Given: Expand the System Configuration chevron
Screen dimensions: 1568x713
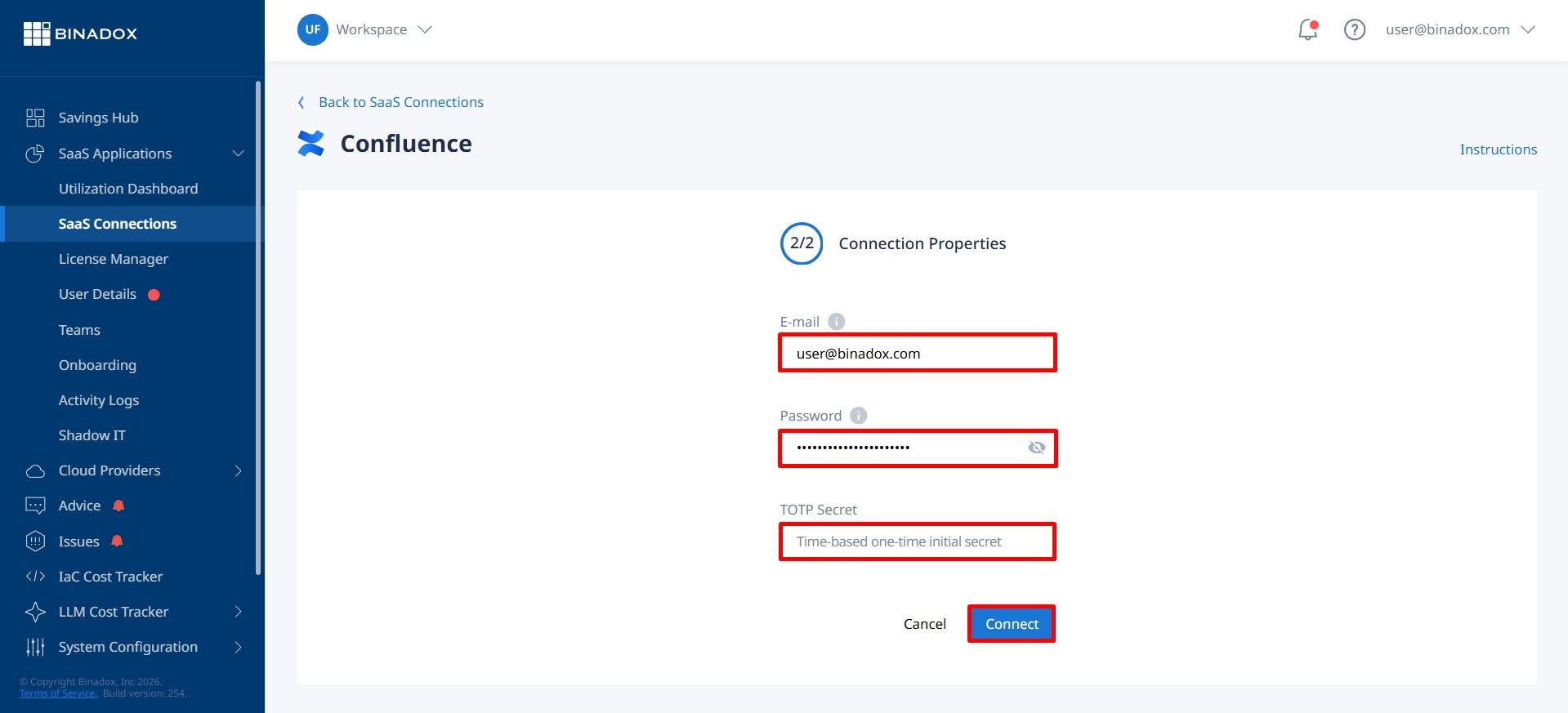Looking at the screenshot, I should point(238,647).
